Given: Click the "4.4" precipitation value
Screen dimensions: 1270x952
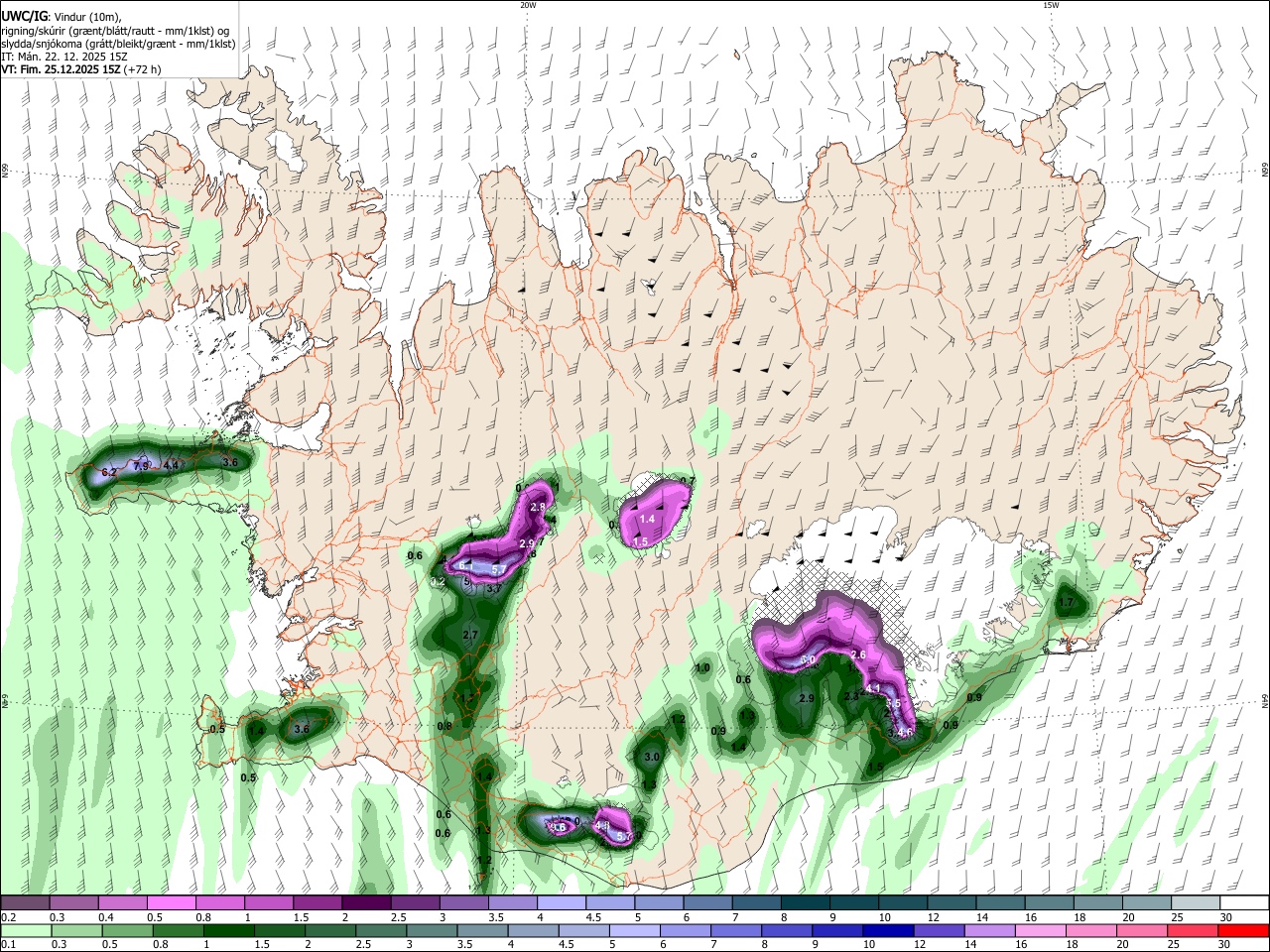Looking at the screenshot, I should tap(171, 464).
